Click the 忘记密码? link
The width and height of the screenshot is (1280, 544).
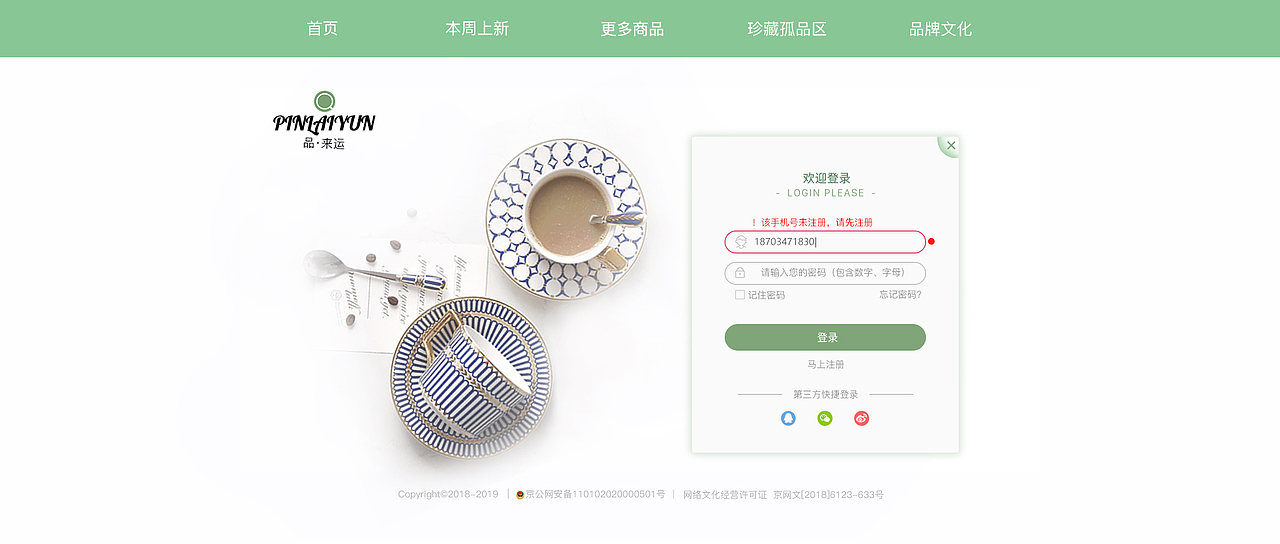pos(900,295)
